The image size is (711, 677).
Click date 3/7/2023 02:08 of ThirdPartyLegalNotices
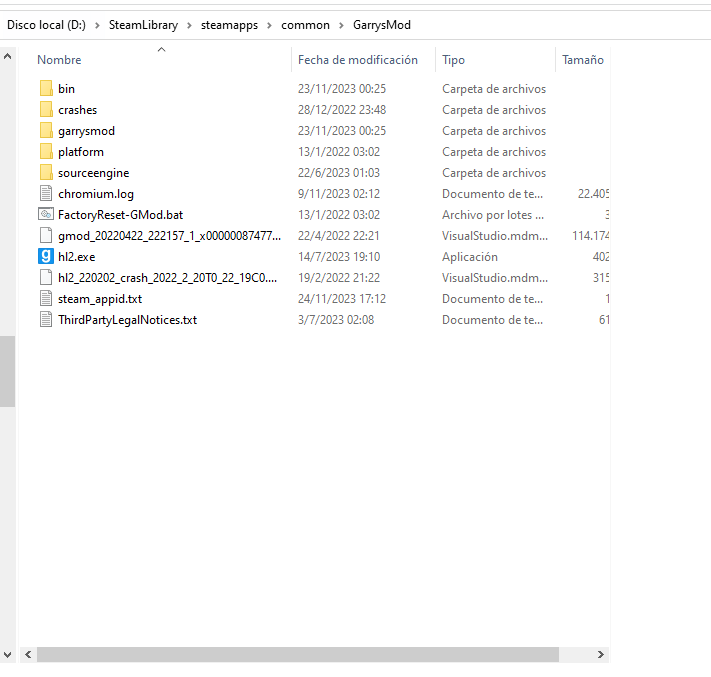tap(336, 320)
